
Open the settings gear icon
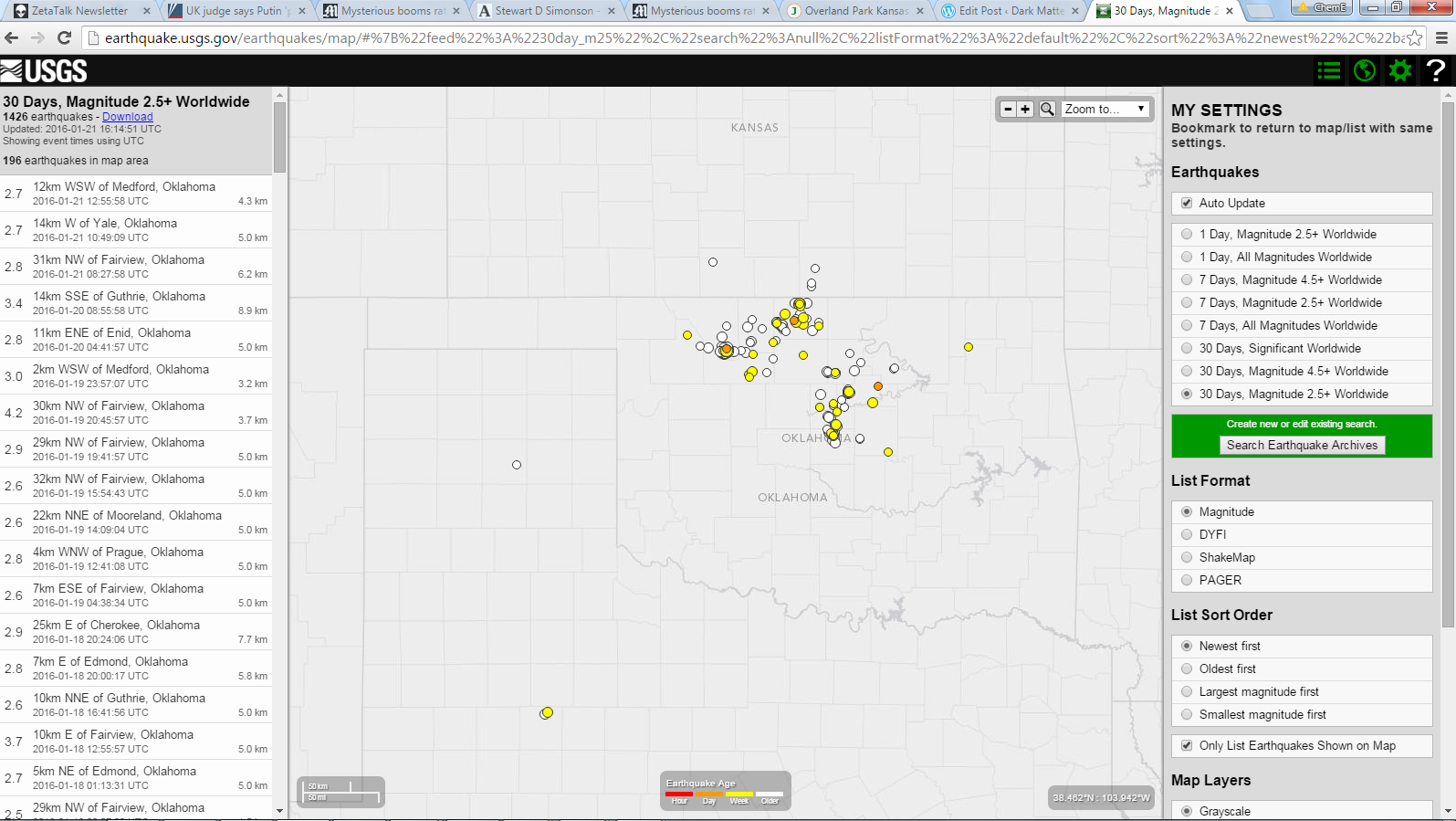pyautogui.click(x=1400, y=70)
